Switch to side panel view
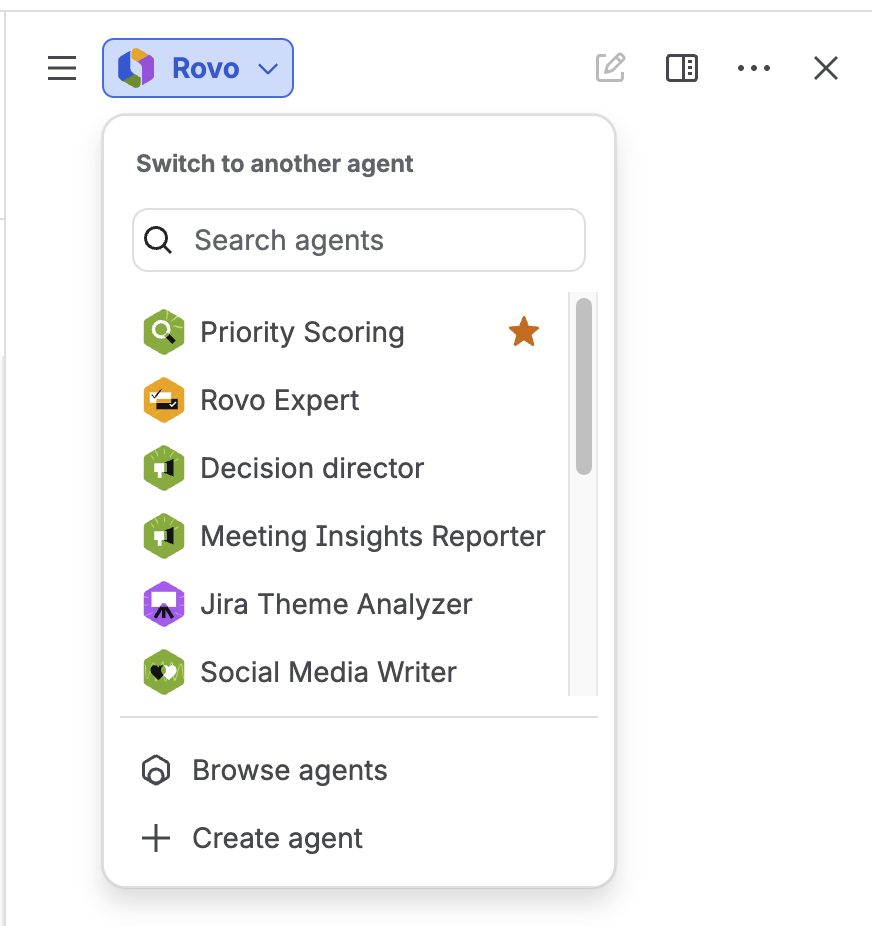Viewport: 872px width, 926px height. coord(682,68)
